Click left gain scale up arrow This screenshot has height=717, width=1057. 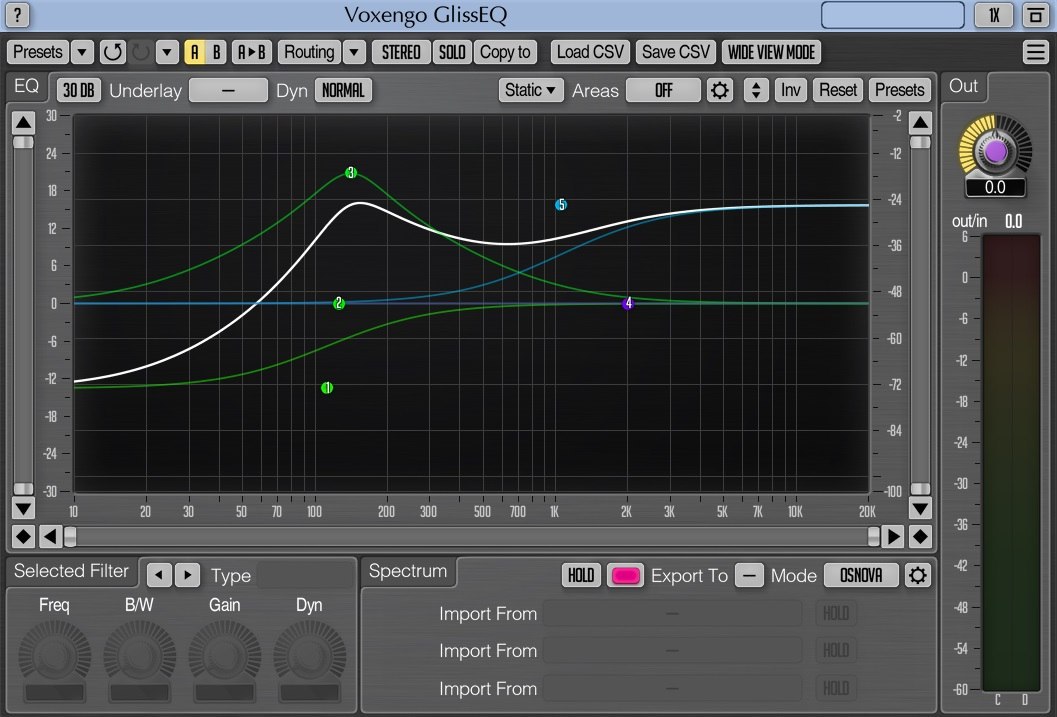23,123
